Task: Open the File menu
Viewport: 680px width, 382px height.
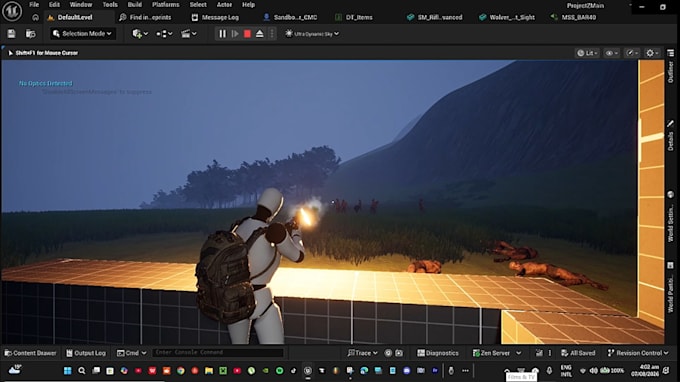Action: (34, 5)
